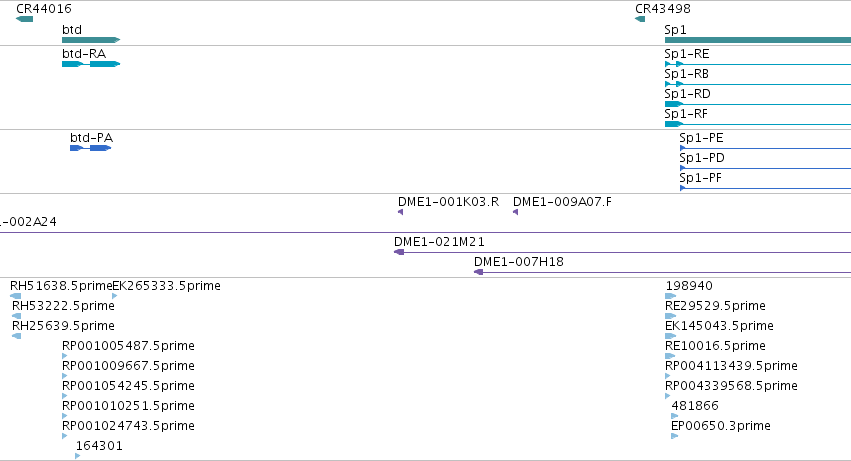Click the 164301 feature arrow
This screenshot has height=461, width=851.
click(78, 457)
